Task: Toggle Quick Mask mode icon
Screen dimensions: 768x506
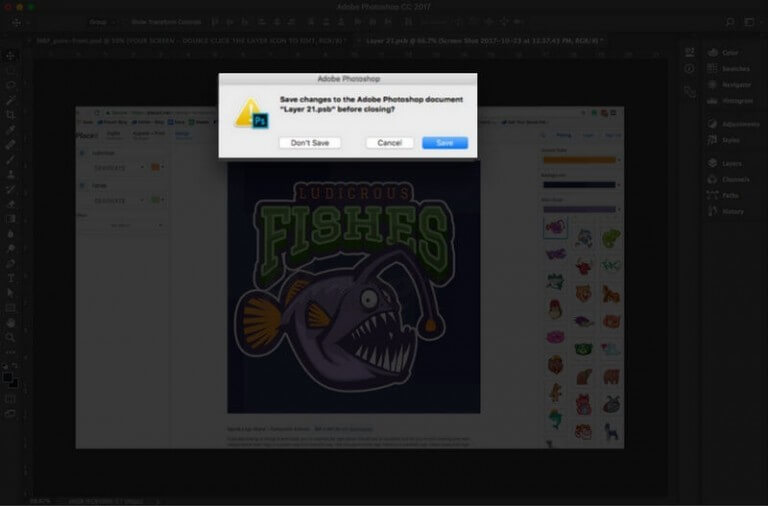Action: [10, 400]
